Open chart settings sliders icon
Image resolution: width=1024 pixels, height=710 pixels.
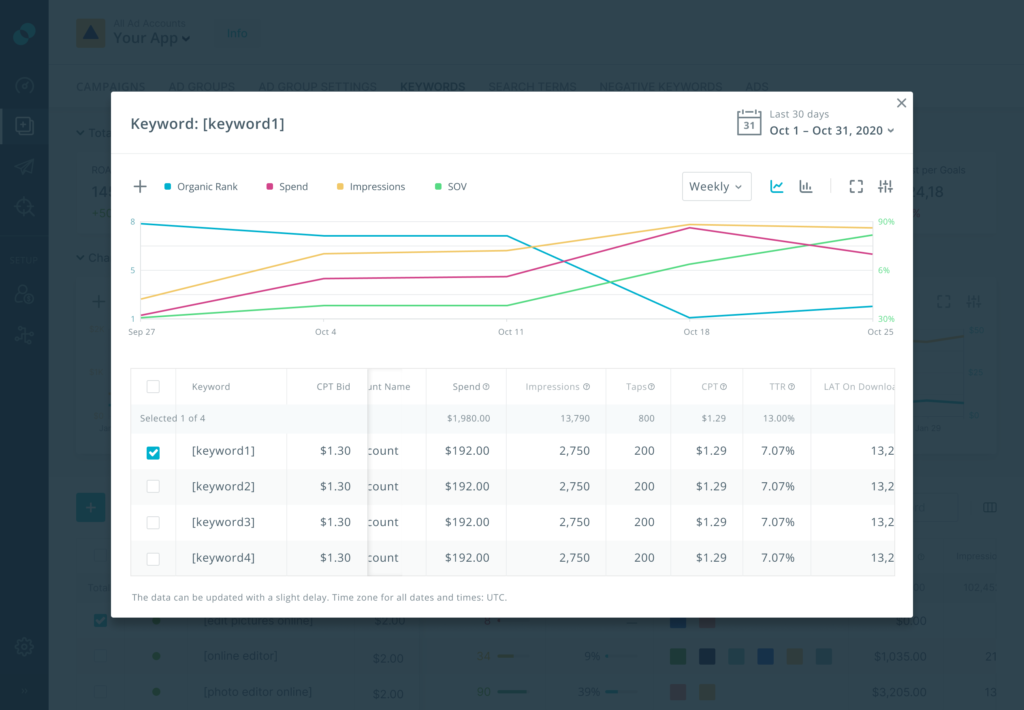click(x=884, y=186)
